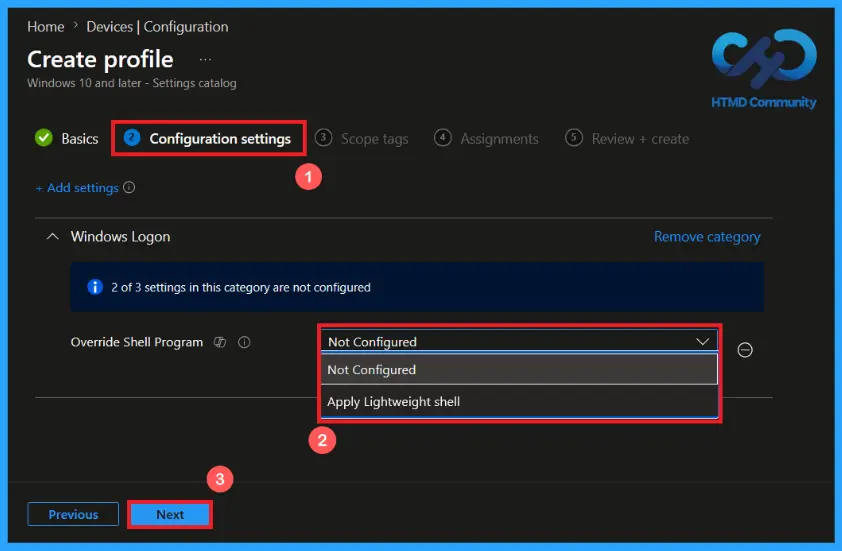Image resolution: width=842 pixels, height=551 pixels.
Task: Collapse the Windows Logon category
Action: click(53, 236)
